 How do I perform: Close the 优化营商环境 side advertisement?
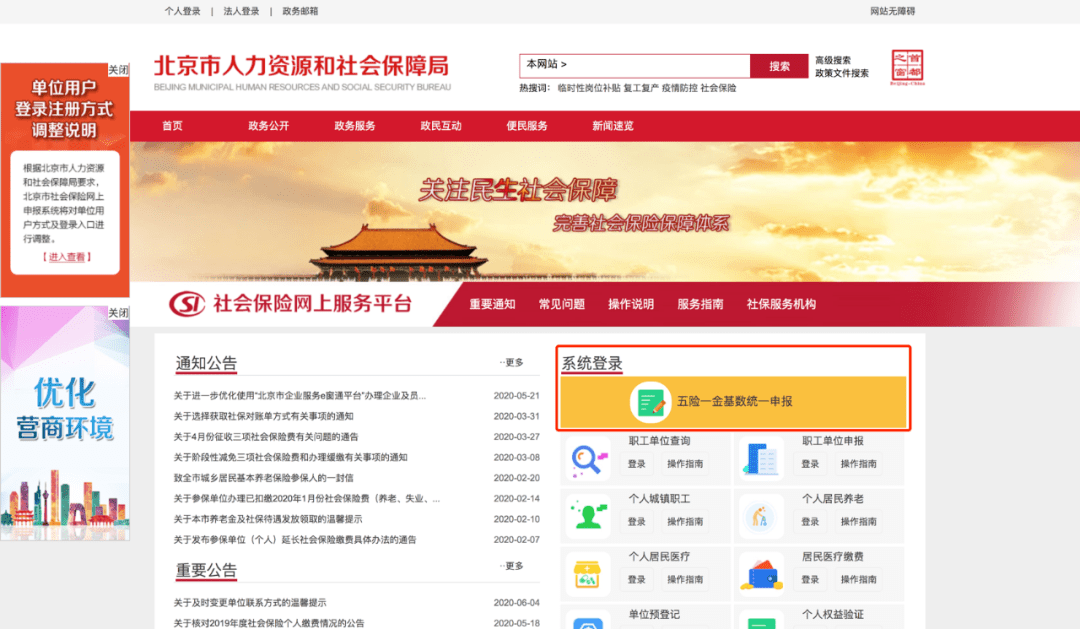[118, 313]
